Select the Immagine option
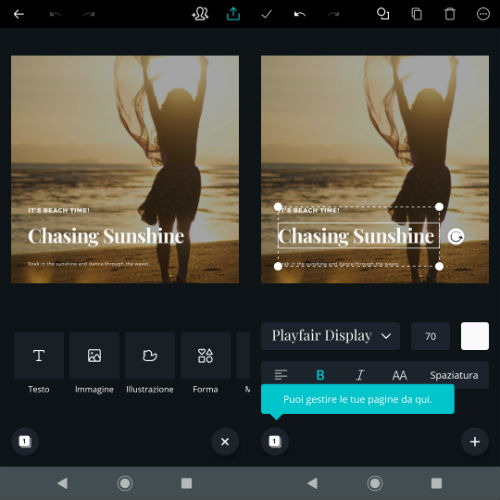The height and width of the screenshot is (500, 500). point(94,356)
